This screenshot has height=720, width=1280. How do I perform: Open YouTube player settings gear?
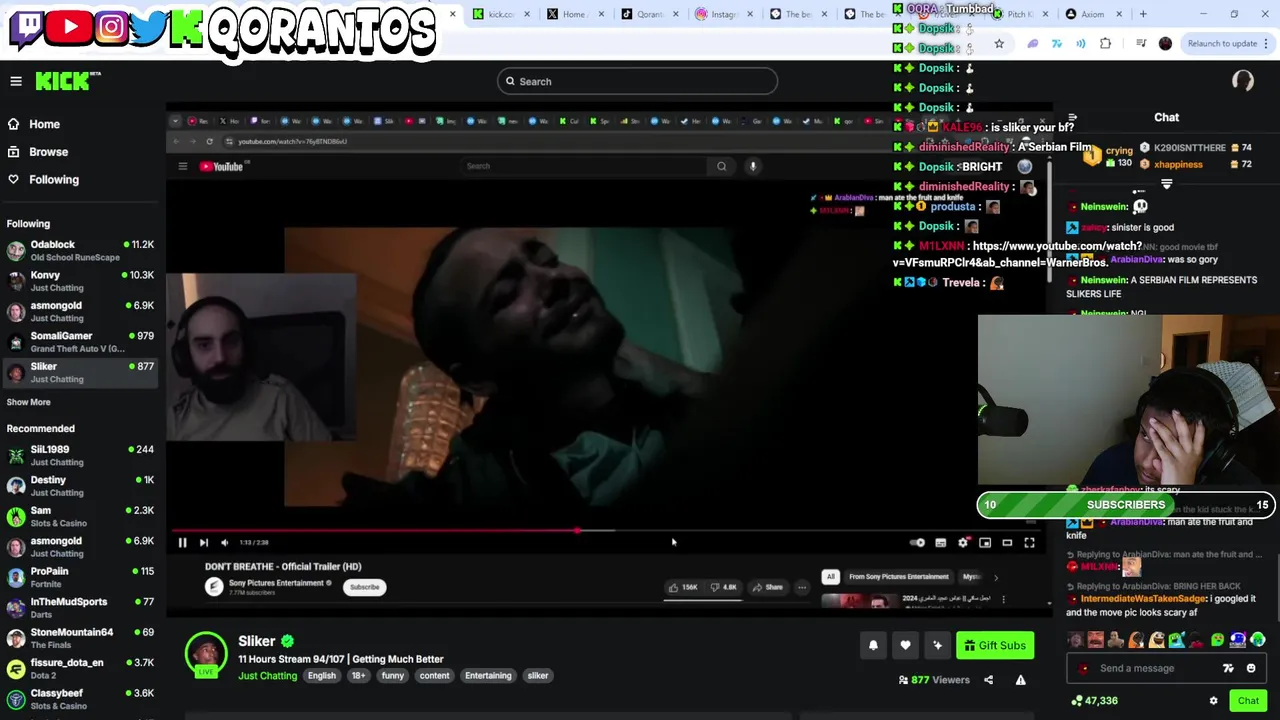[x=963, y=542]
